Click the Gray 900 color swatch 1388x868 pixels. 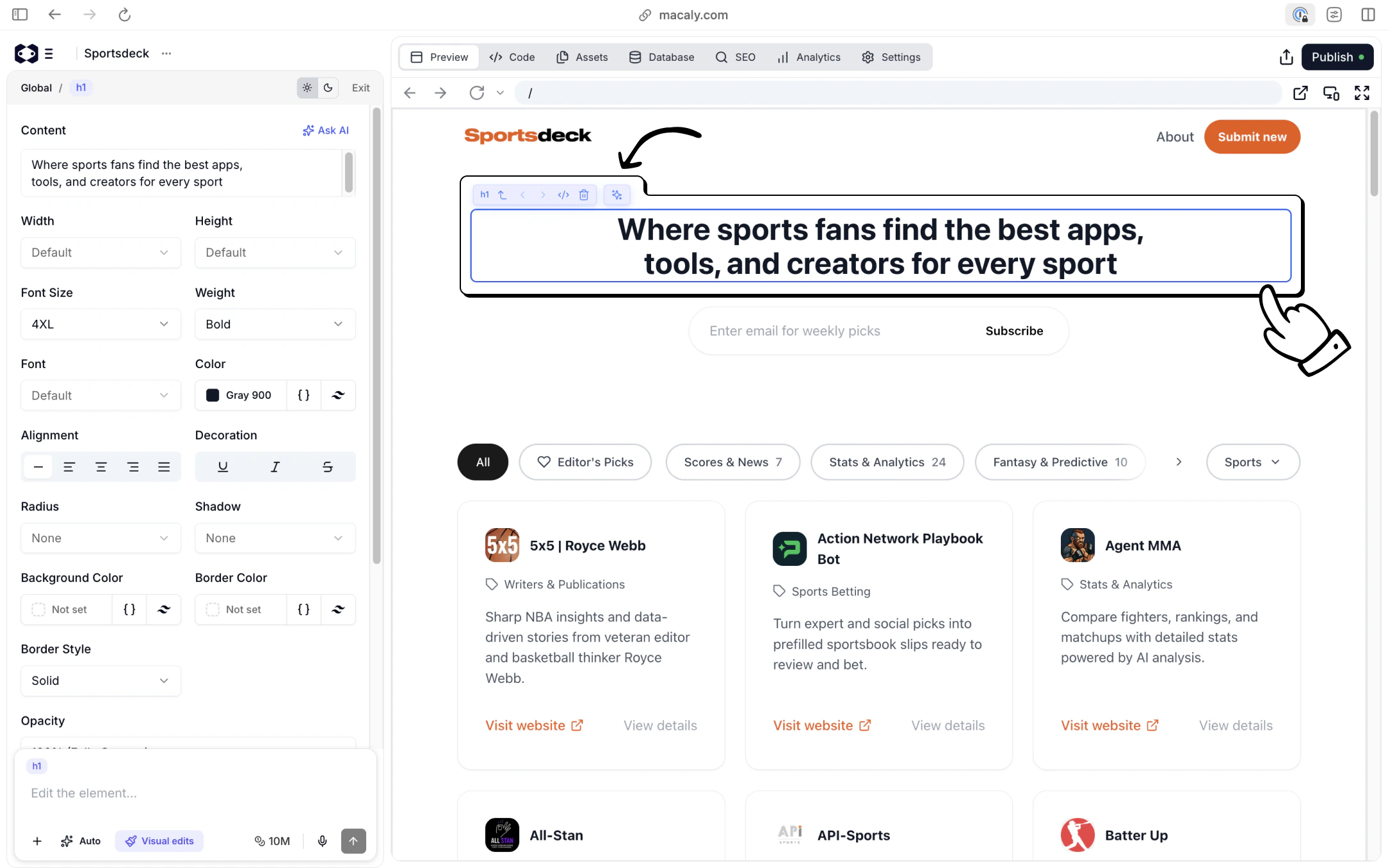[x=213, y=395]
